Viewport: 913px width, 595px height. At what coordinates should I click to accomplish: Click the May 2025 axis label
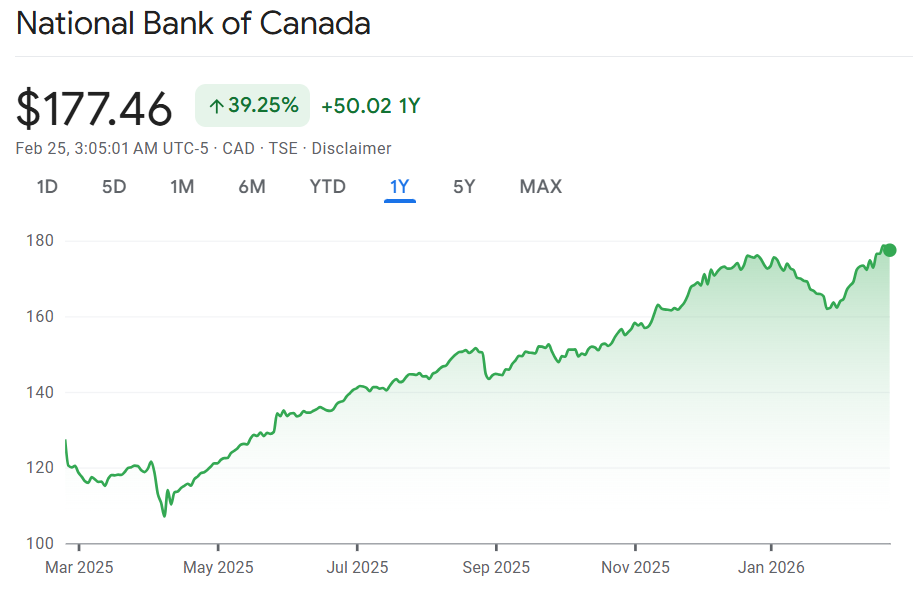[218, 567]
